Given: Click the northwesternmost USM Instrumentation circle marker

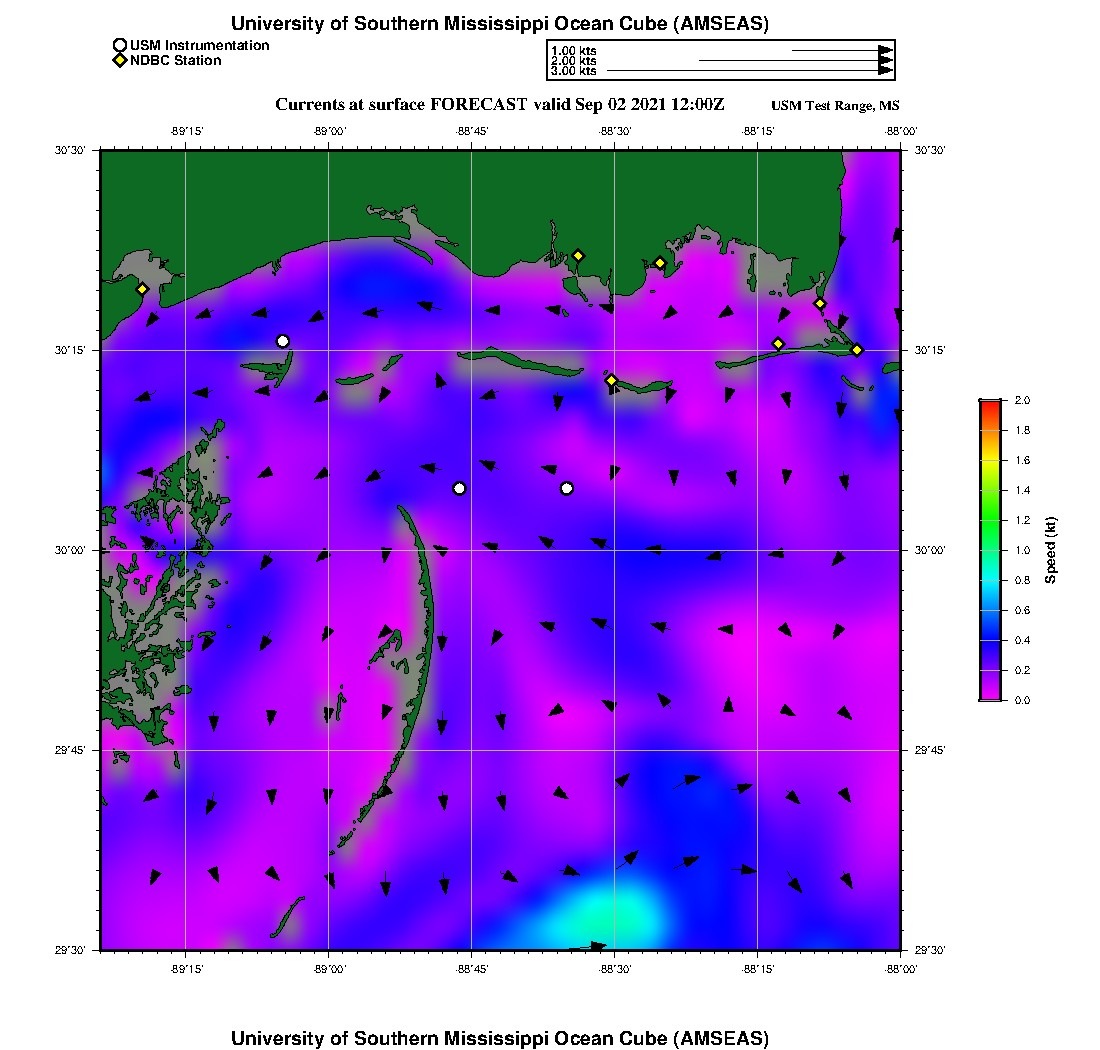Looking at the screenshot, I should point(283,341).
